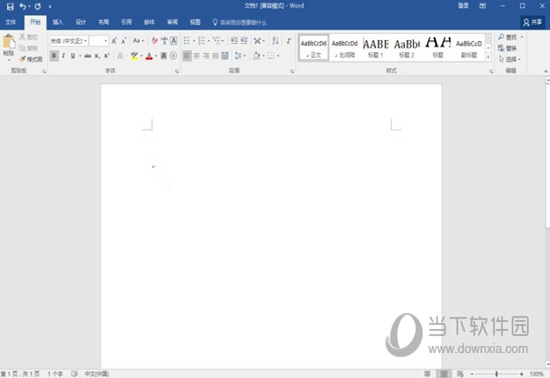The height and width of the screenshot is (378, 550).
Task: Click the Find magnifier icon
Action: pyautogui.click(x=502, y=37)
